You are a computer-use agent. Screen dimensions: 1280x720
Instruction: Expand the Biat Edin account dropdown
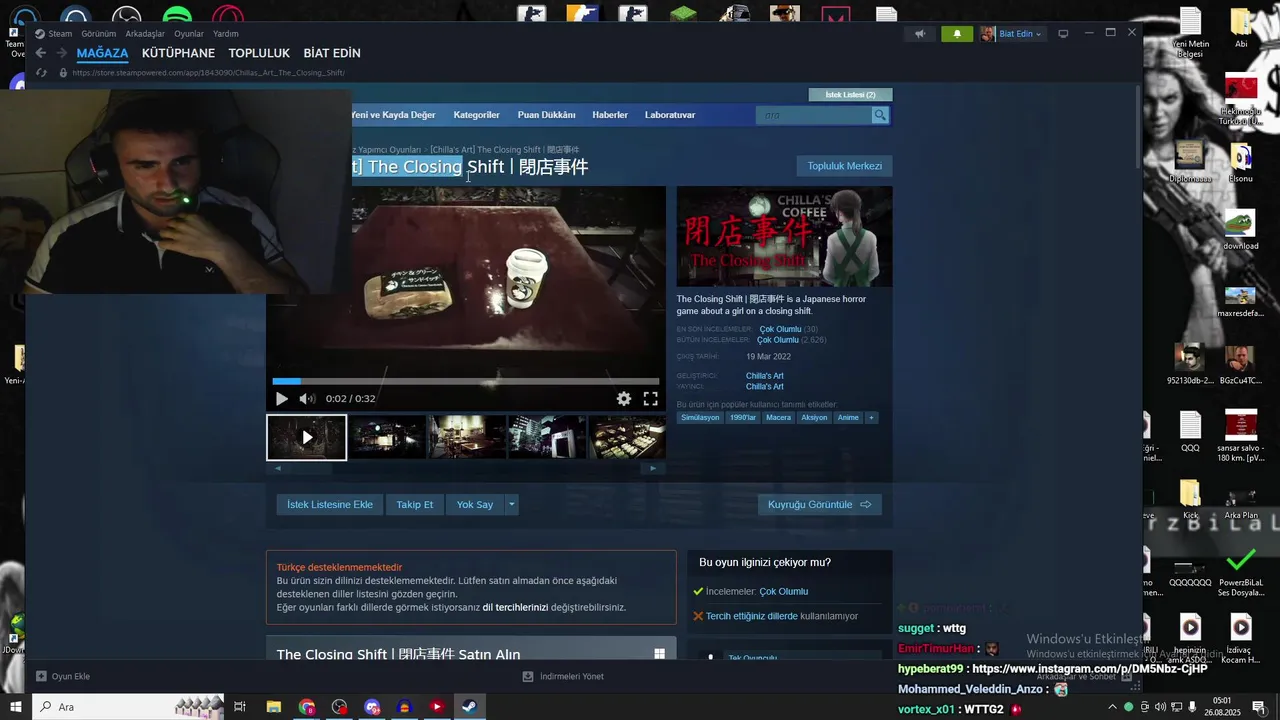[1012, 34]
